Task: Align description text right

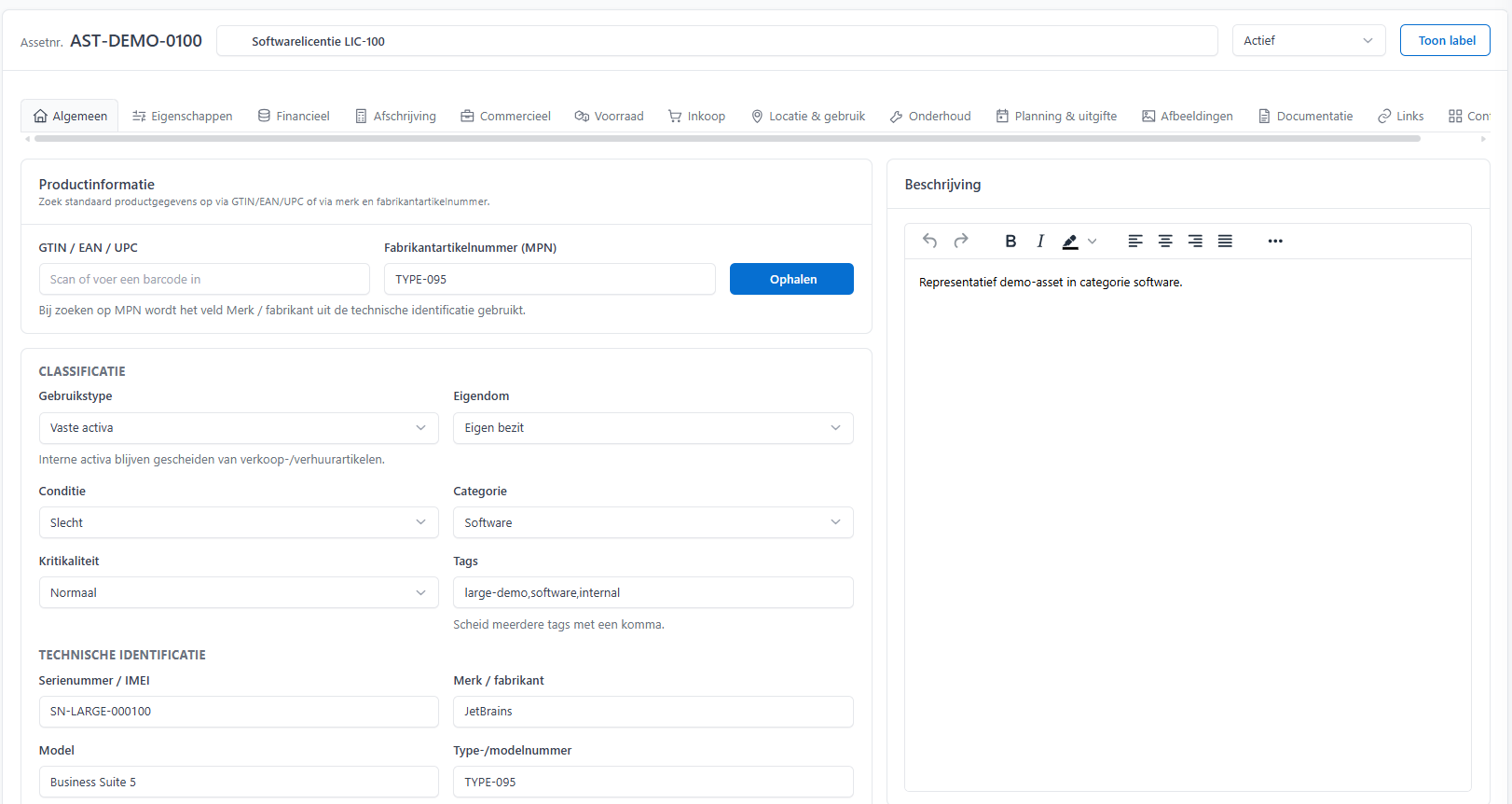Action: (x=1195, y=241)
